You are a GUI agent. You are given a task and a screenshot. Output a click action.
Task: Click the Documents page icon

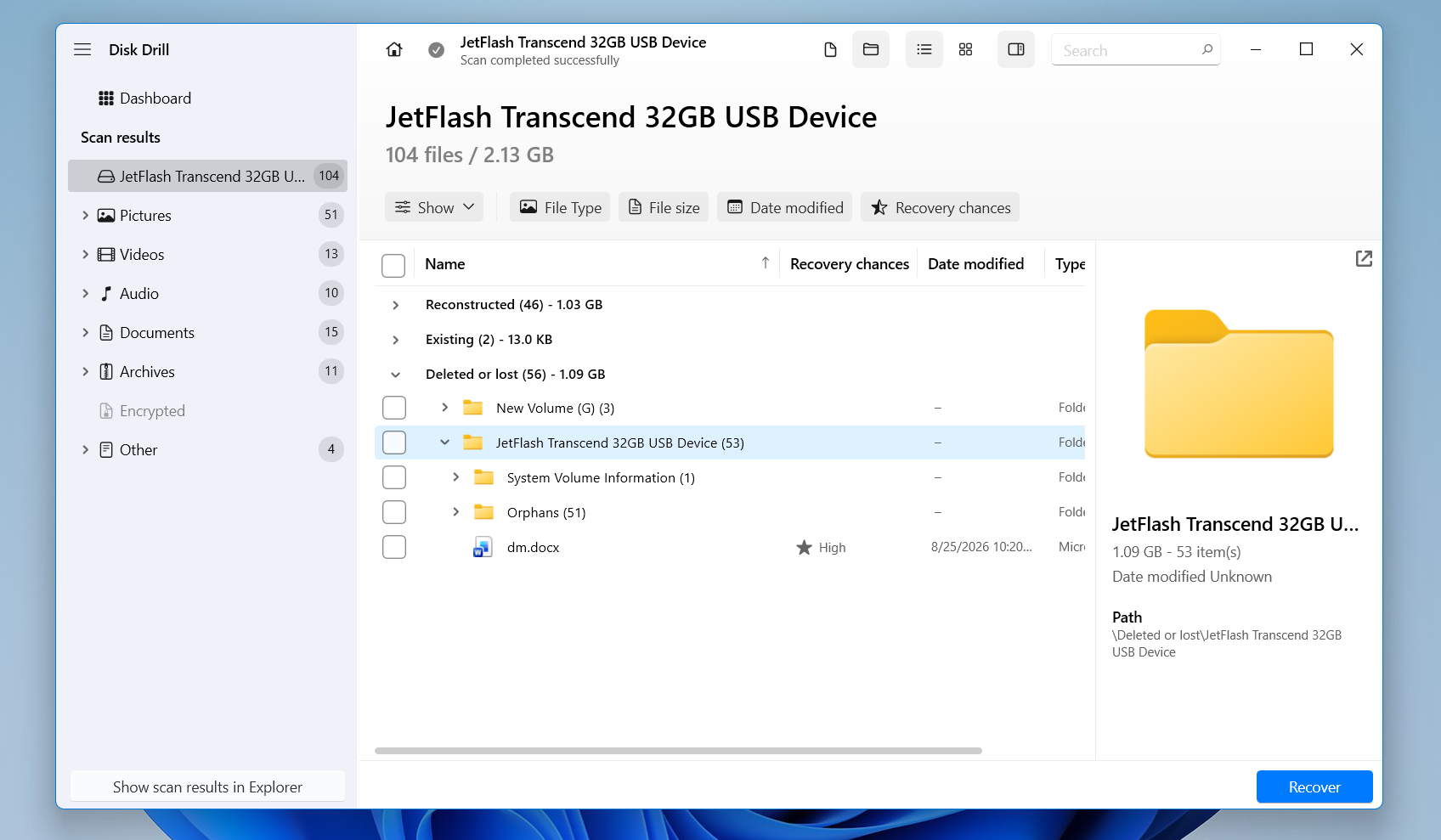[106, 333]
